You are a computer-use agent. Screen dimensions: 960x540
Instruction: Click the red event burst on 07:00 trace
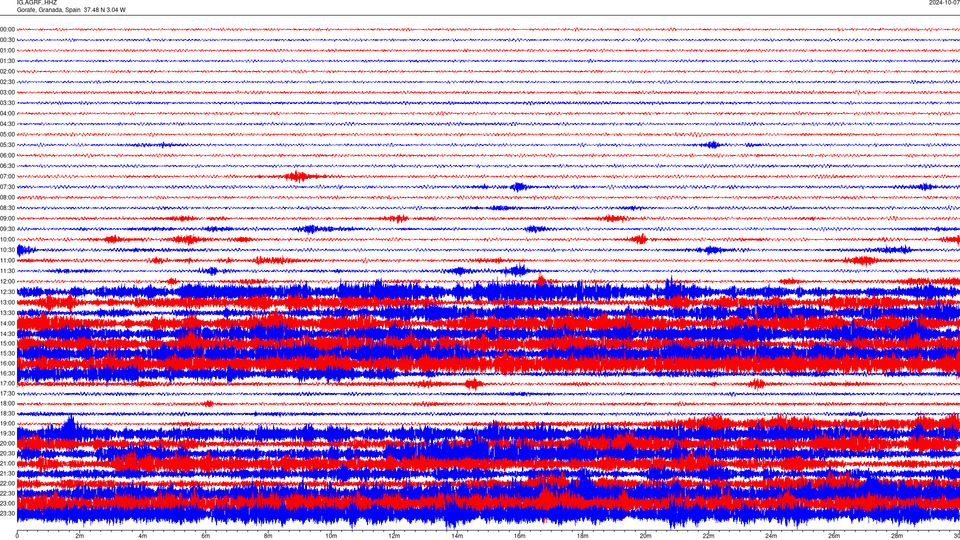299,176
